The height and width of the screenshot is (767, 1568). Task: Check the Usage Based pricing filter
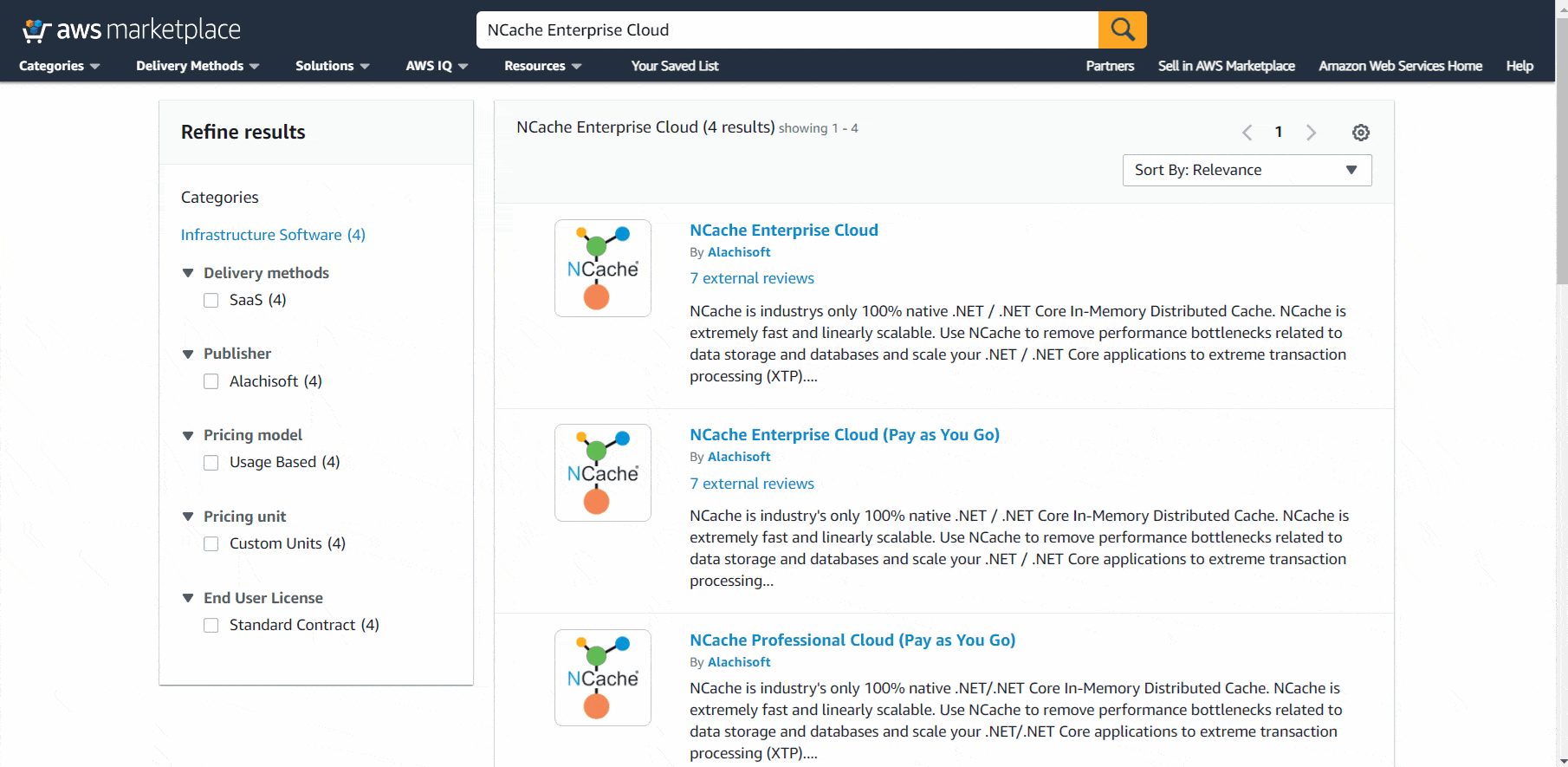(x=211, y=463)
